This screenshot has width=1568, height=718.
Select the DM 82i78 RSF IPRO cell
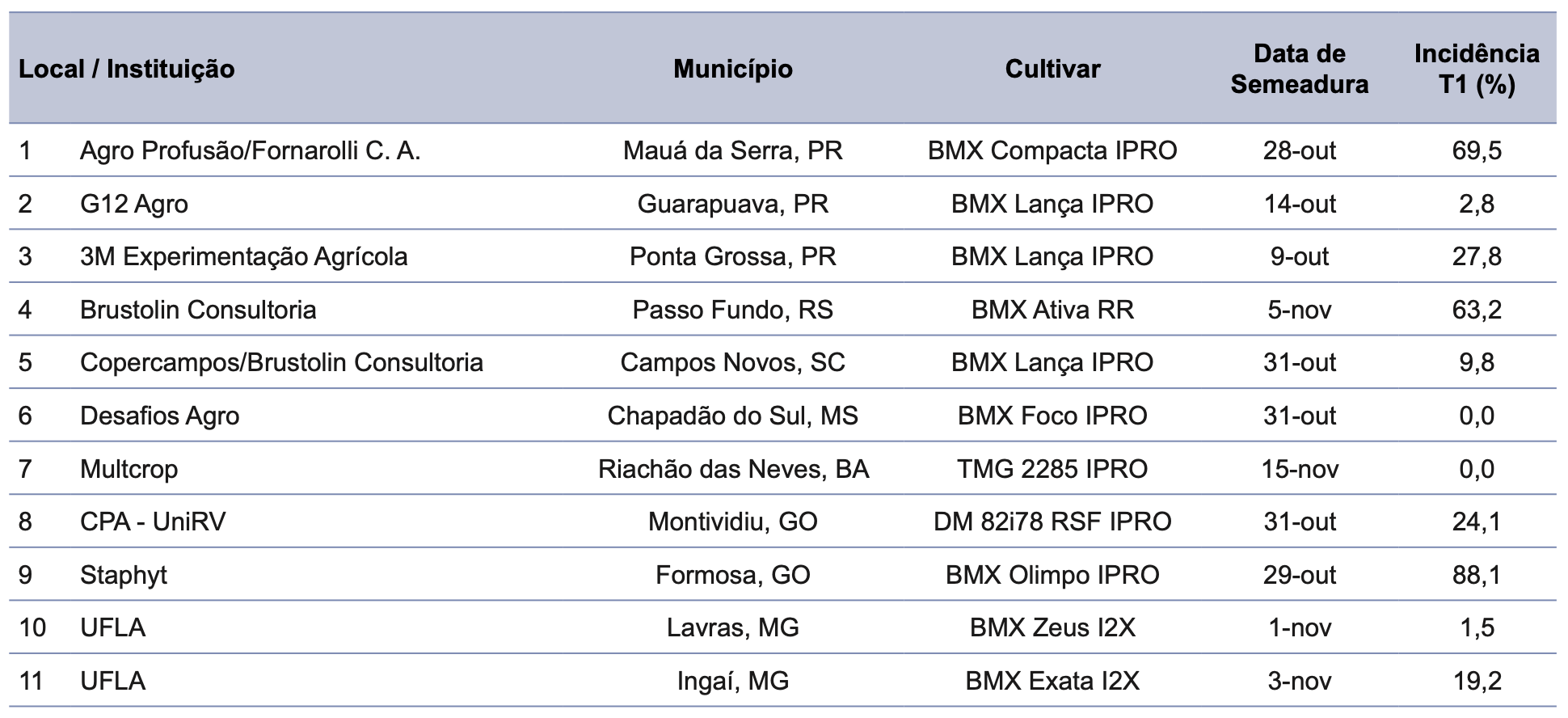pyautogui.click(x=1052, y=522)
